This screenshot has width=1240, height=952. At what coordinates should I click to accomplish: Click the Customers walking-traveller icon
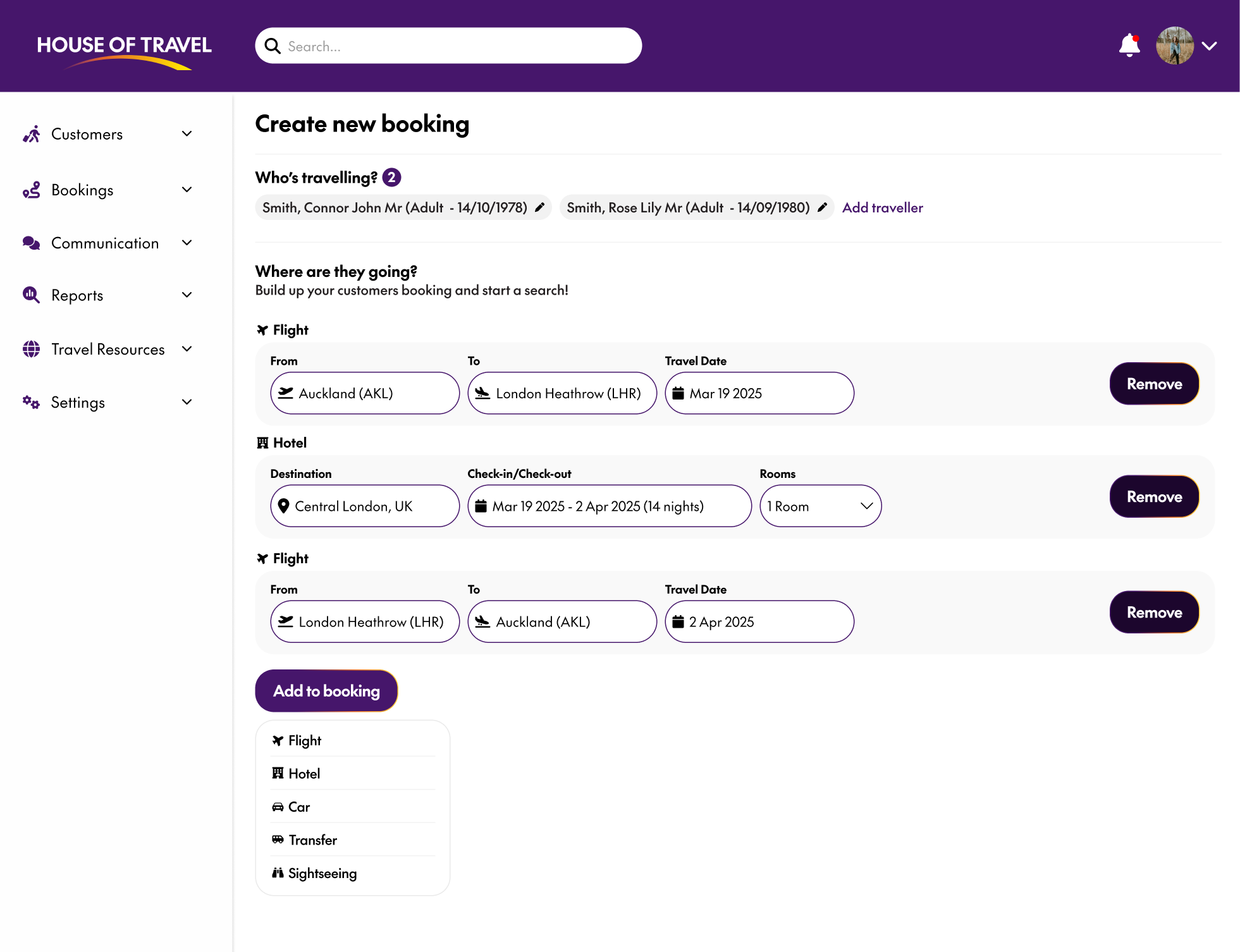click(32, 134)
